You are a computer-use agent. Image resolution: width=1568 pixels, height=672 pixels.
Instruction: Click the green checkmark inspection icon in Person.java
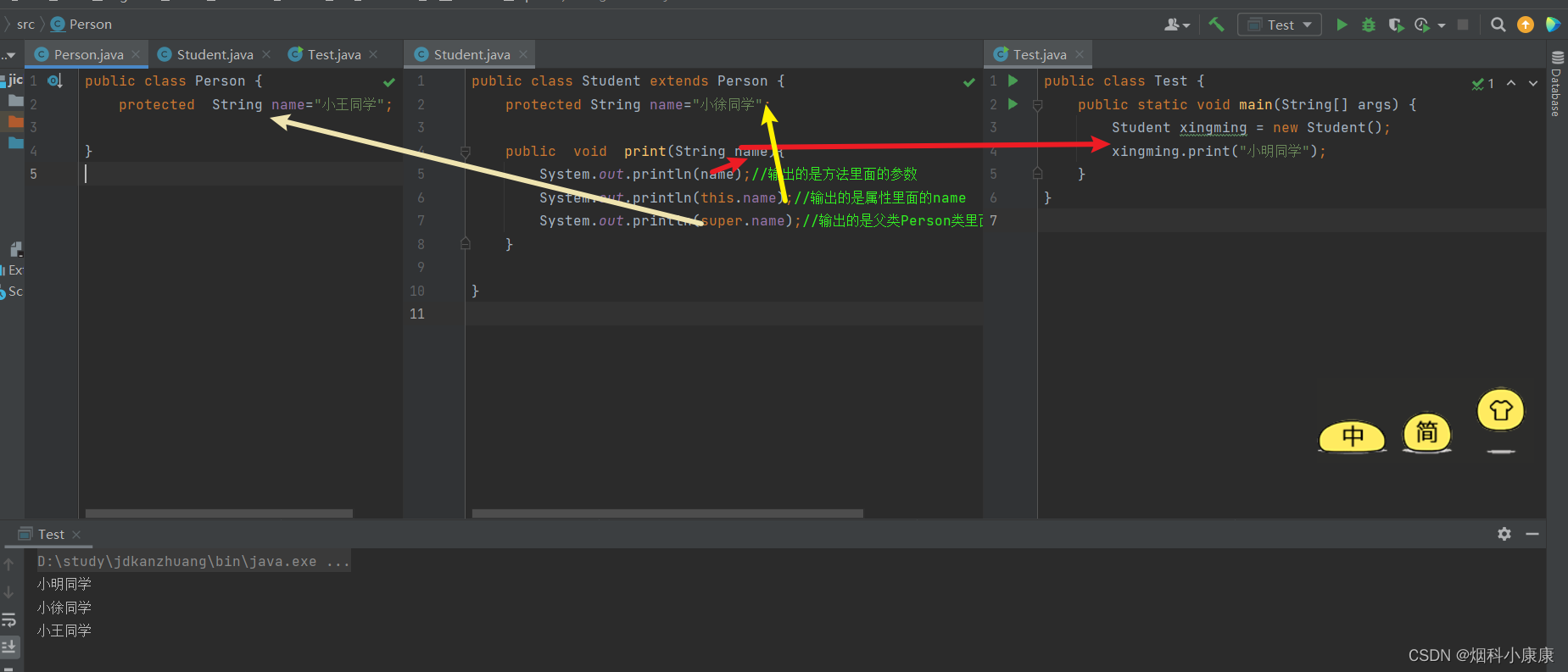click(x=389, y=82)
